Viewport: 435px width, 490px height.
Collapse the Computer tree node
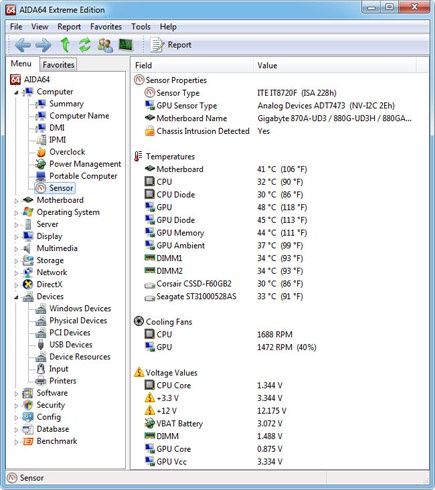click(x=16, y=92)
